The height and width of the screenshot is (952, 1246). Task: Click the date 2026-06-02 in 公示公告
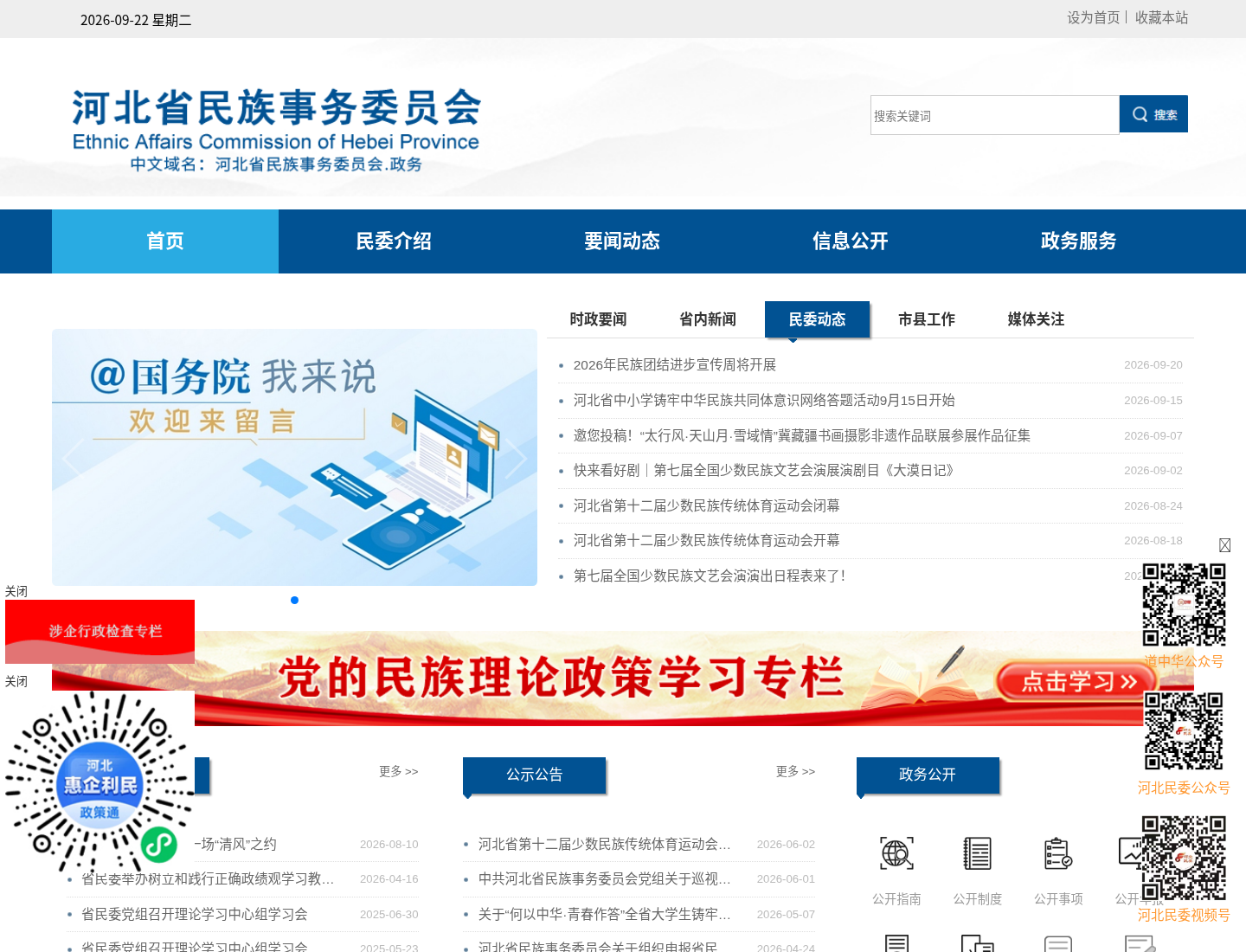(x=786, y=845)
